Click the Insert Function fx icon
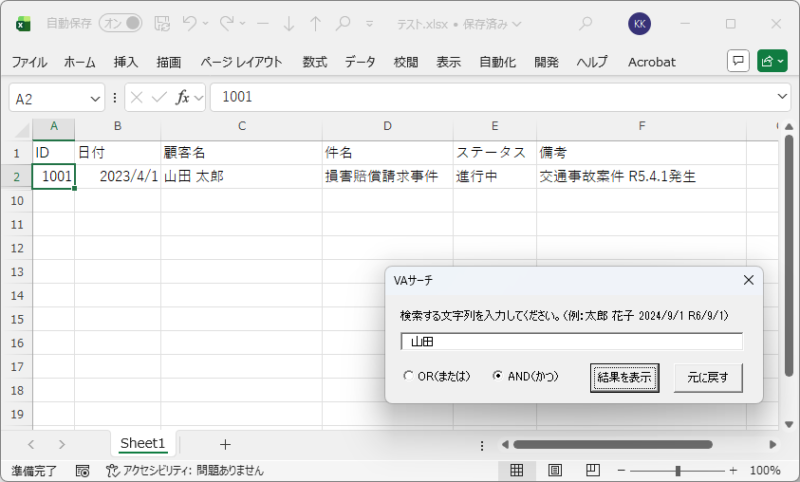Viewport: 800px width, 482px height. (x=183, y=98)
